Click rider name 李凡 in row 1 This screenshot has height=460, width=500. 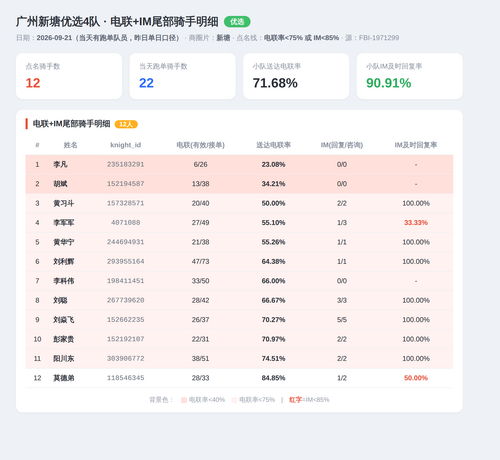coord(60,164)
